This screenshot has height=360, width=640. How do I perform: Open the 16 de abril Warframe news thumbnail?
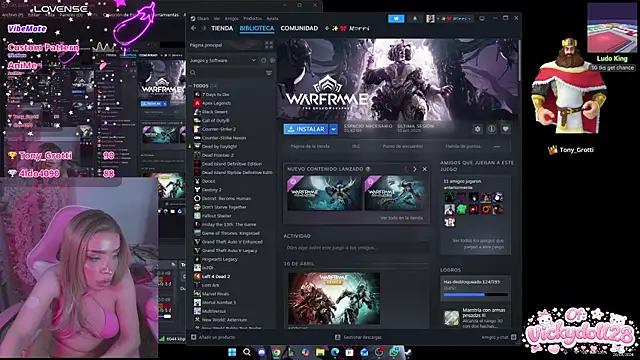pyautogui.click(x=334, y=298)
